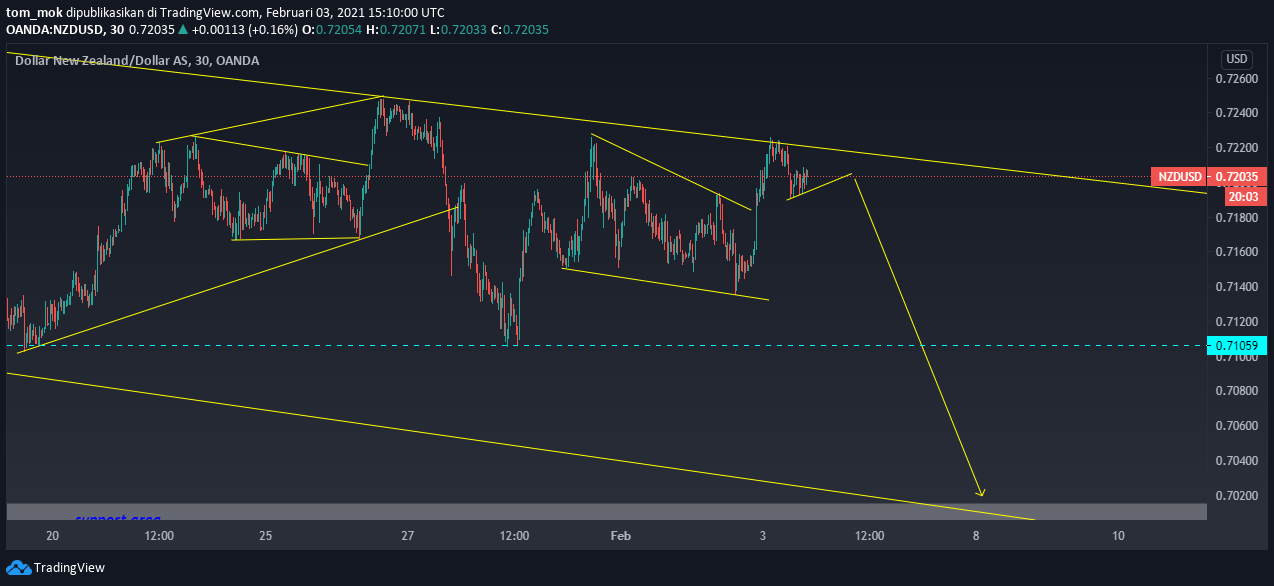
Task: Click the 0.70200 price axis label
Action: click(x=1236, y=496)
